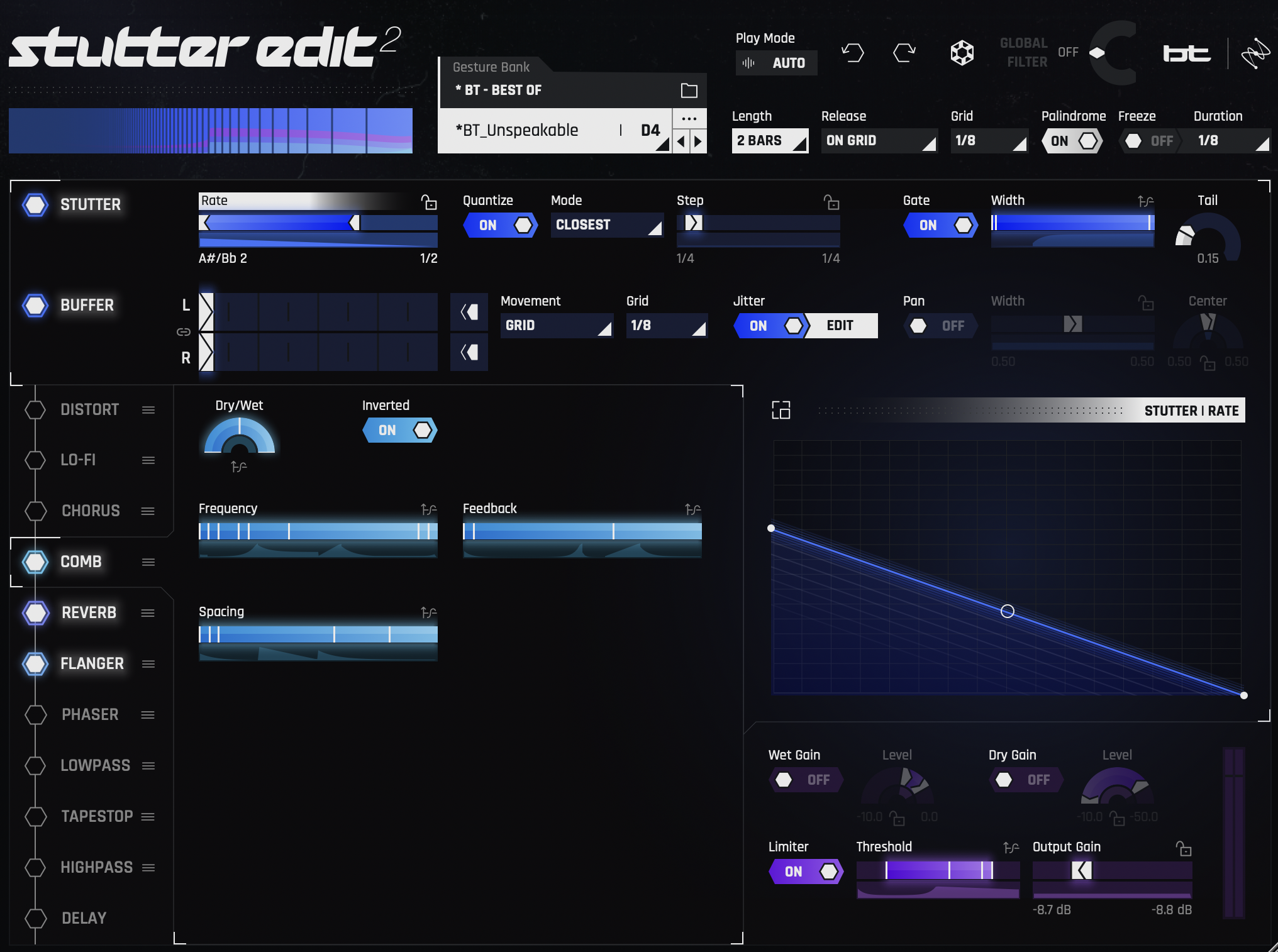
Task: Click the curve icon next to Spacing
Action: (x=429, y=612)
